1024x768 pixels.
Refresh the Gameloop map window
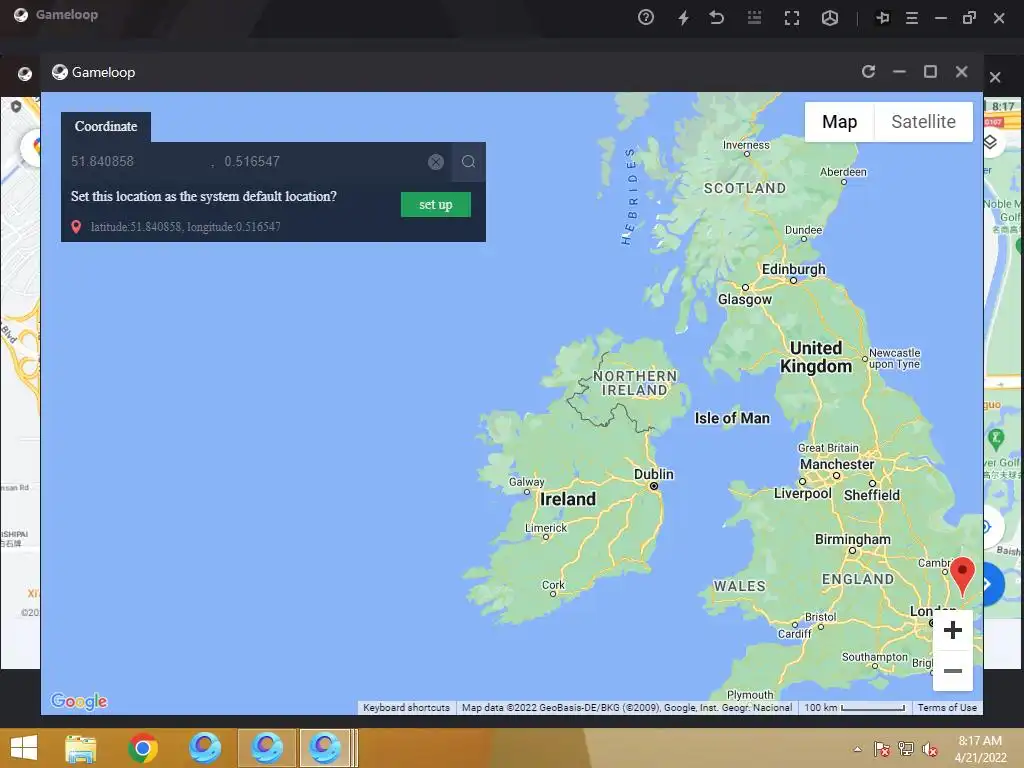[868, 71]
